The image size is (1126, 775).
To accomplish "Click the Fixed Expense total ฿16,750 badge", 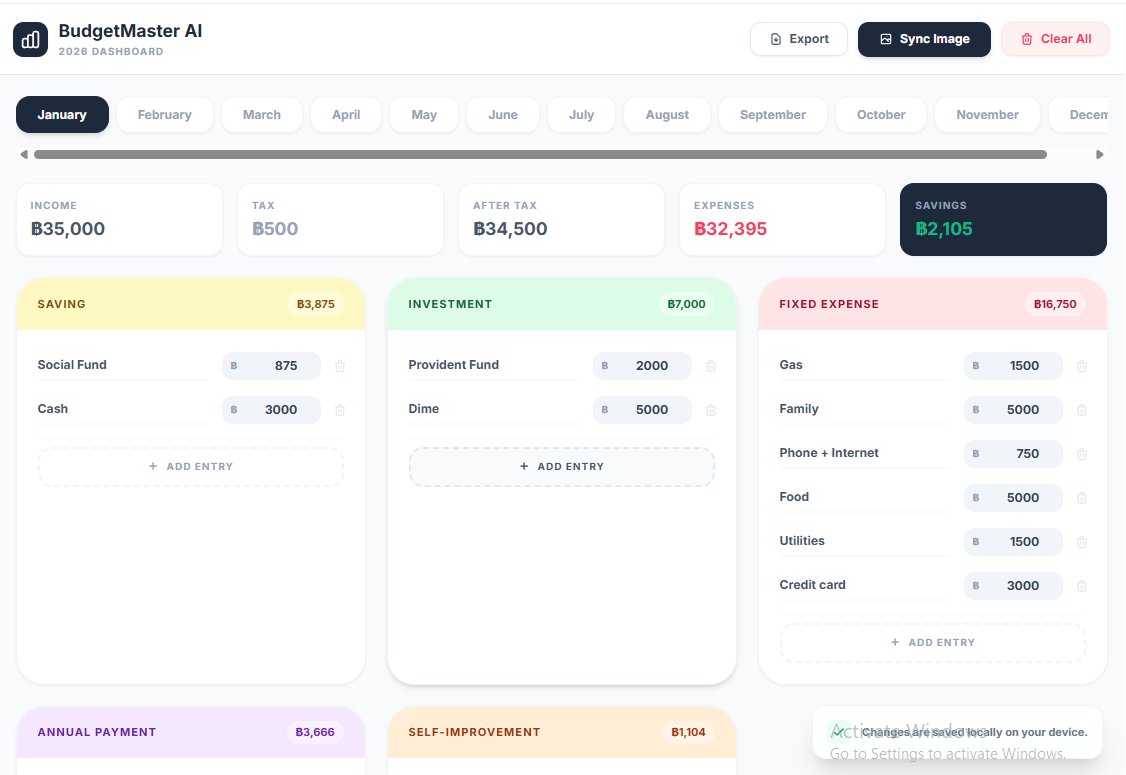I will point(1055,305).
